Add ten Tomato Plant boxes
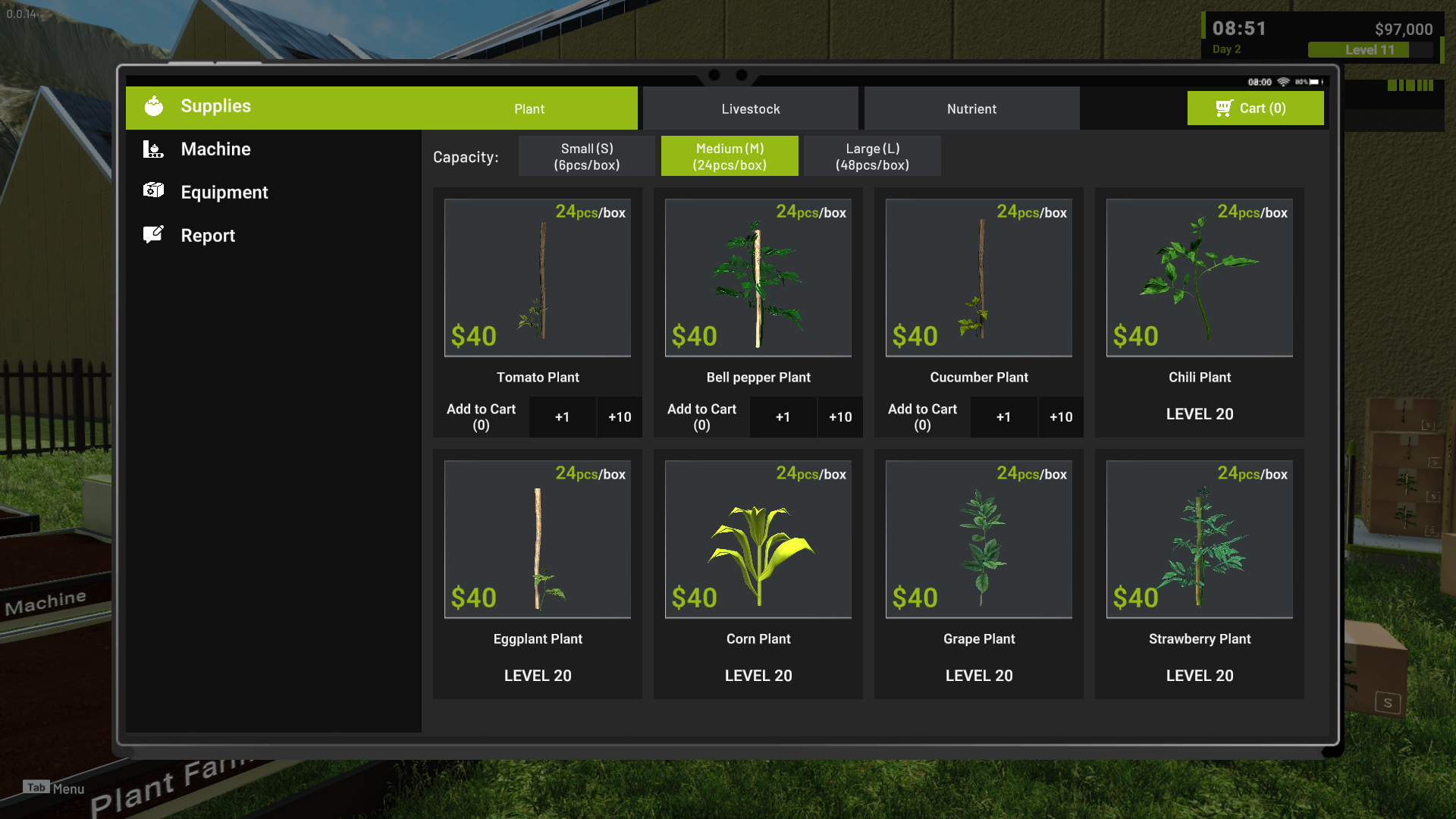The height and width of the screenshot is (819, 1456). [x=620, y=417]
